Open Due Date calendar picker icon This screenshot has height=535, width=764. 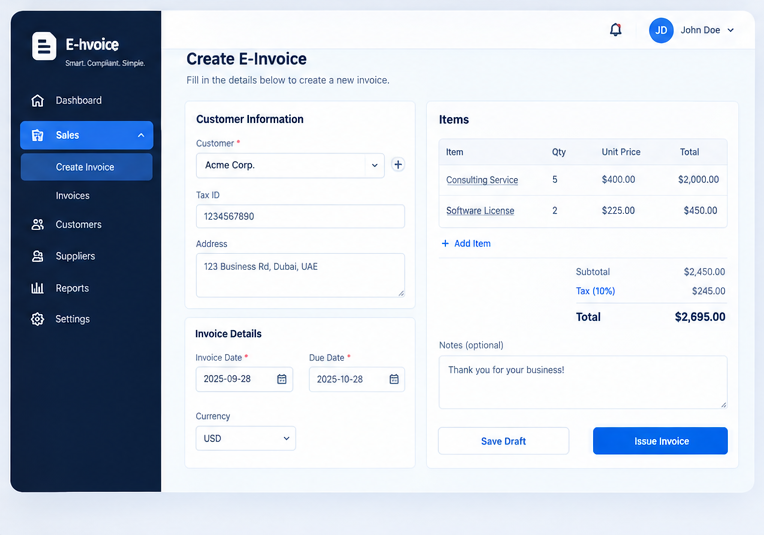(x=394, y=379)
